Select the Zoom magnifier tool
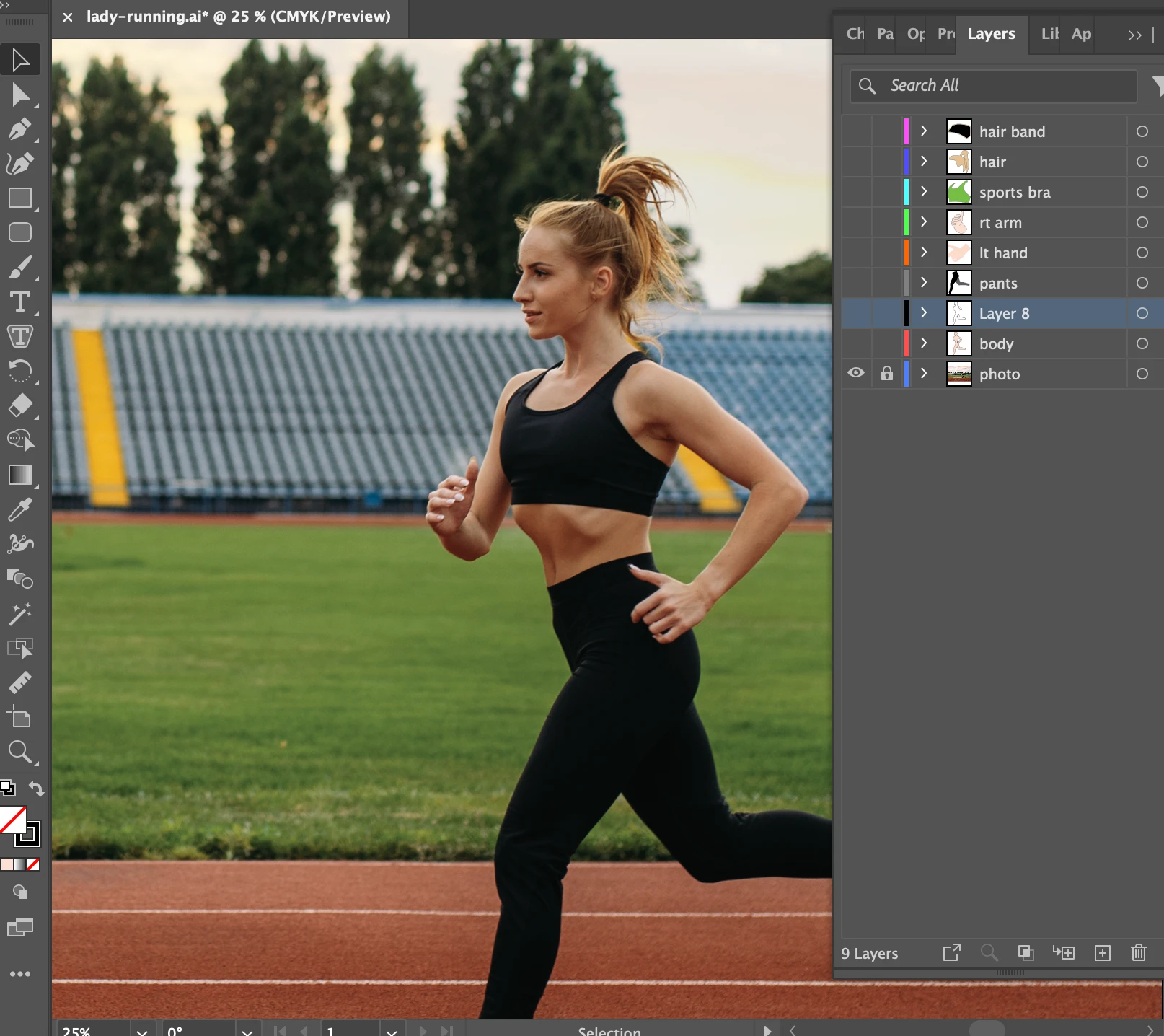Image resolution: width=1164 pixels, height=1036 pixels. [20, 752]
